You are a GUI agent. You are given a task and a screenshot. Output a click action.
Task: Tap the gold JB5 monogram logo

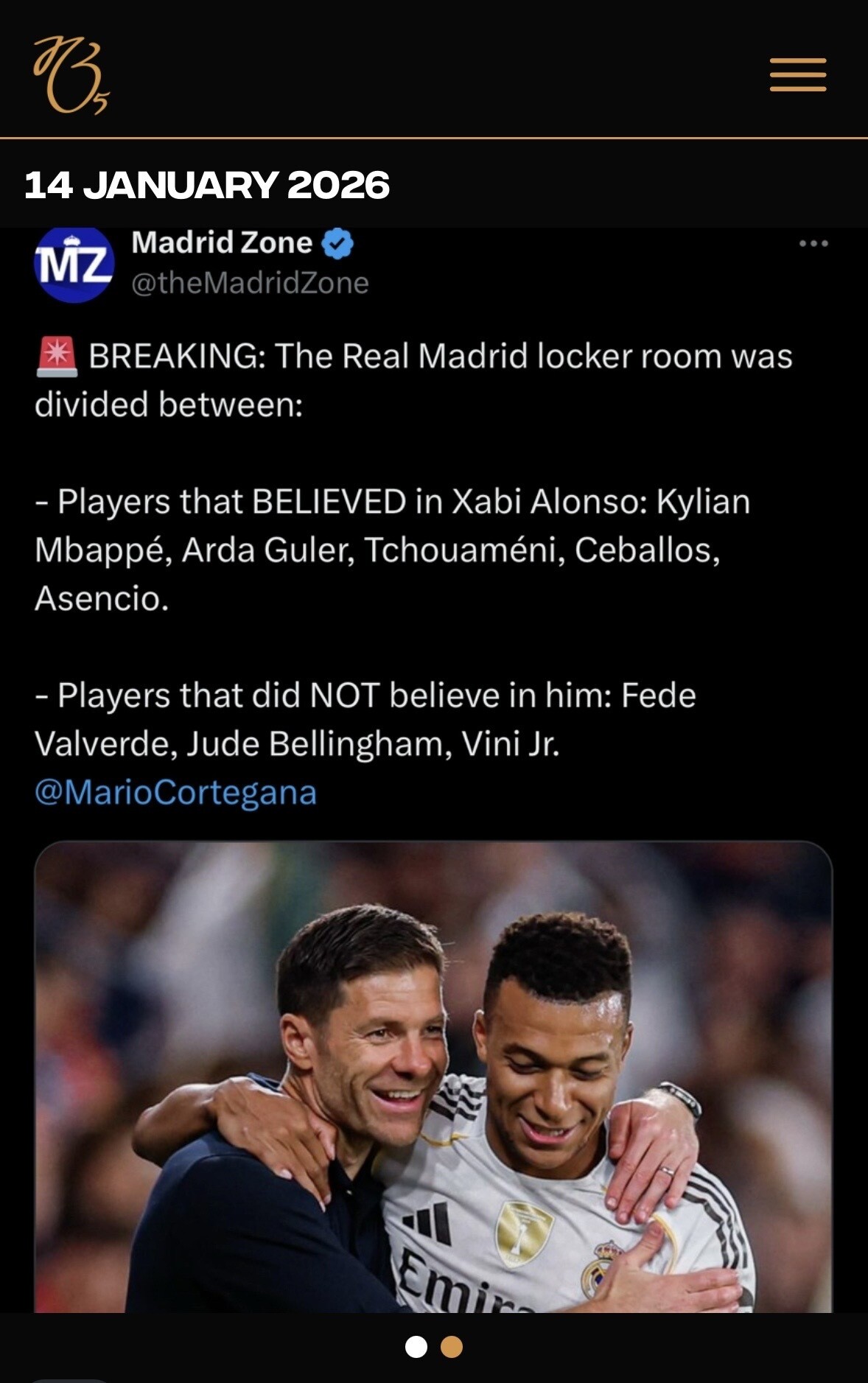(71, 76)
